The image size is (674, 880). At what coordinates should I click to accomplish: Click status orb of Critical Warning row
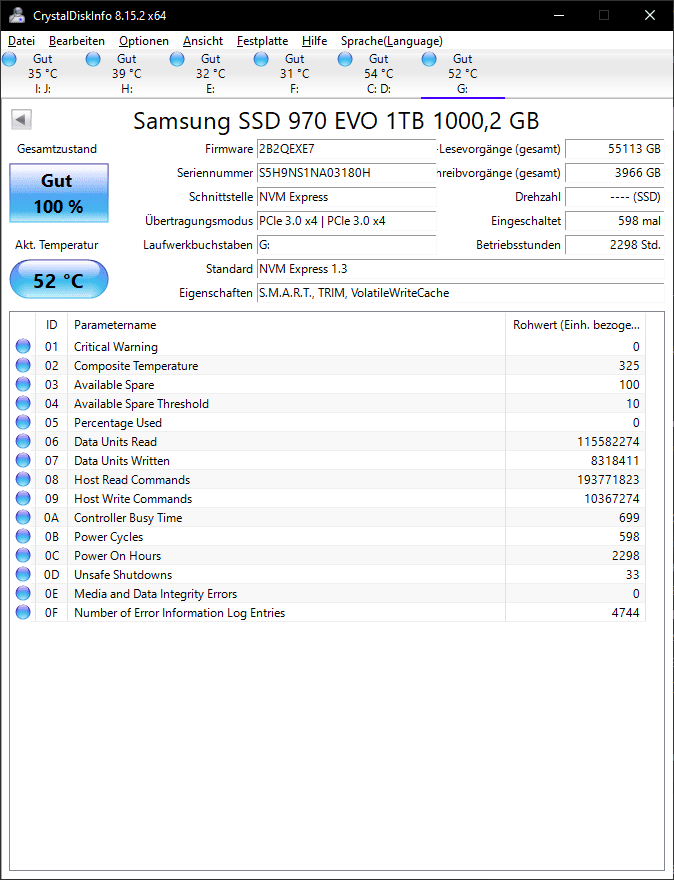point(23,346)
